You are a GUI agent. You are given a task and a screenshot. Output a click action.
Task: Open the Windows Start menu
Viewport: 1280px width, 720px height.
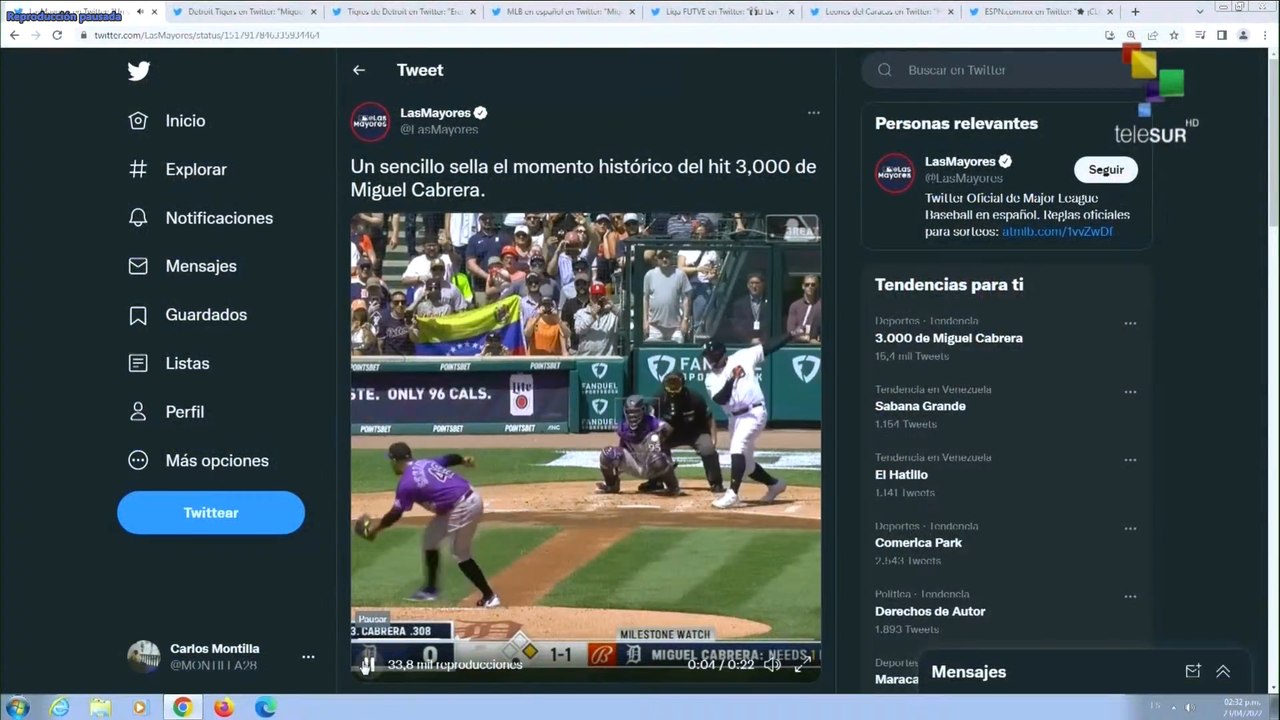(17, 708)
